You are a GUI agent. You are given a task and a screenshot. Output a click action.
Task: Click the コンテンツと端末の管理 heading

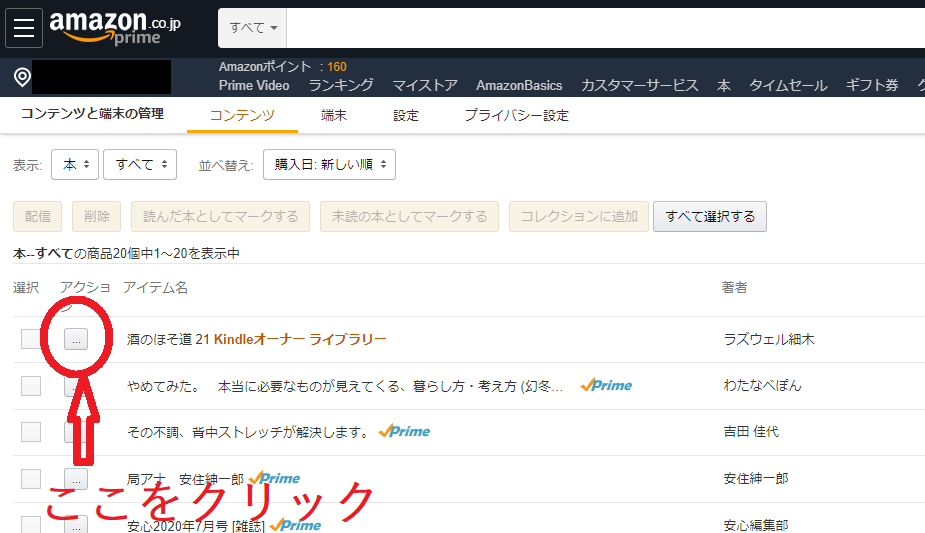(x=93, y=113)
